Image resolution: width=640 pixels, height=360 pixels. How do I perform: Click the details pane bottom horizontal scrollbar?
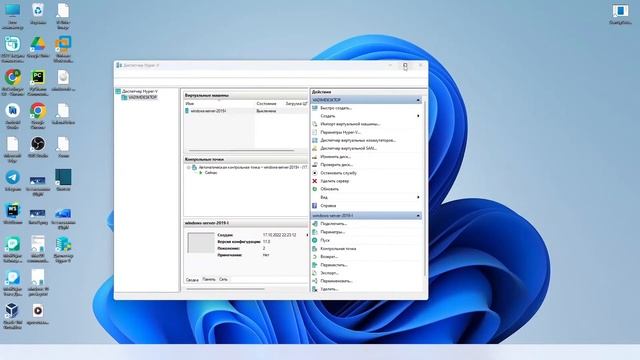(x=225, y=289)
